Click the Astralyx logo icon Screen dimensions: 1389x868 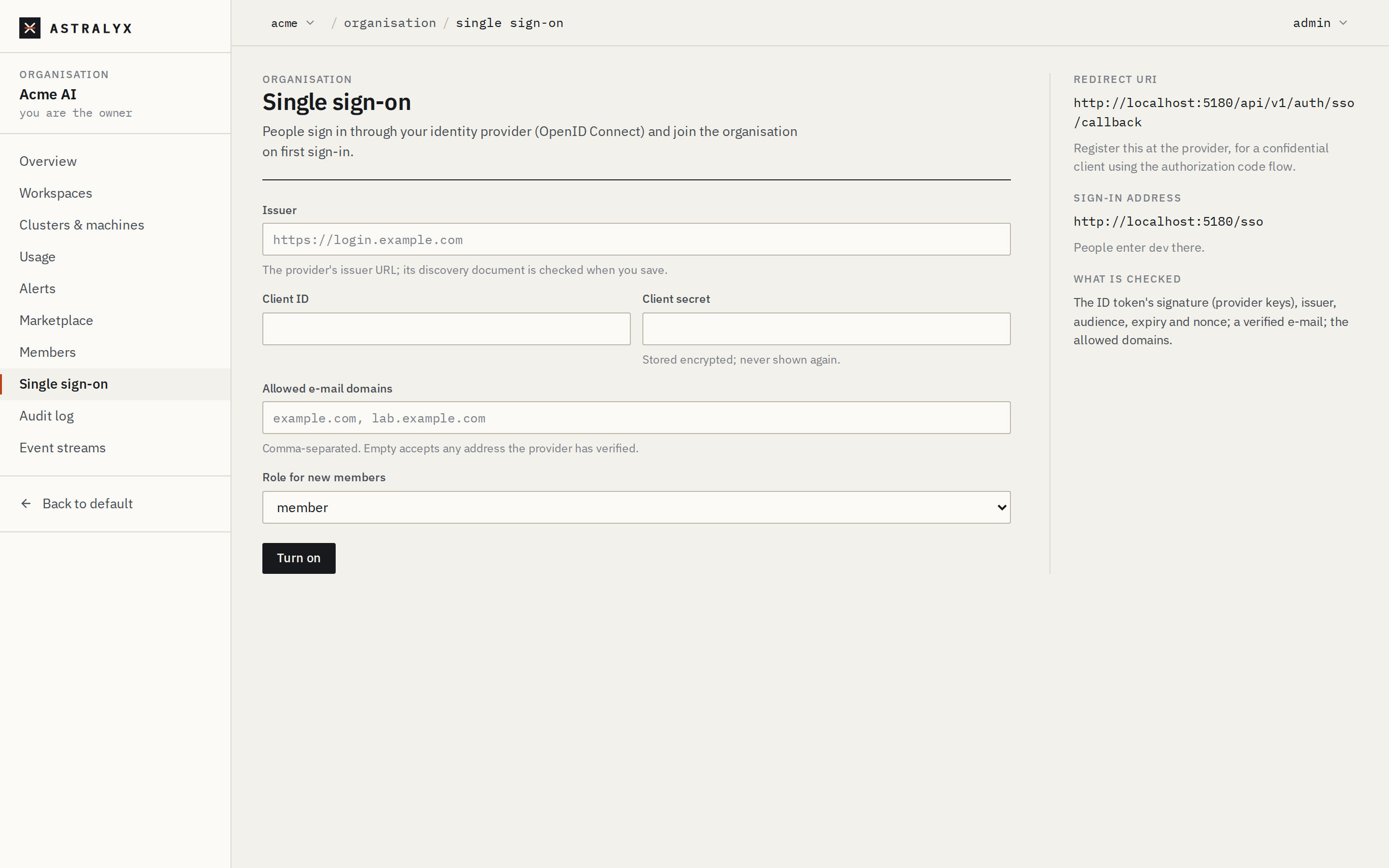[30, 27]
